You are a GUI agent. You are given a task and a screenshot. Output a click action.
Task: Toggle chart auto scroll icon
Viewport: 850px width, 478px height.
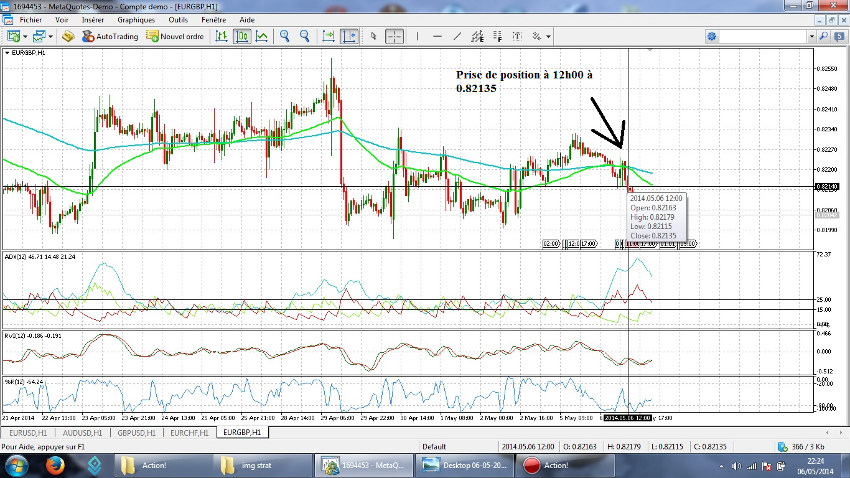click(x=329, y=36)
